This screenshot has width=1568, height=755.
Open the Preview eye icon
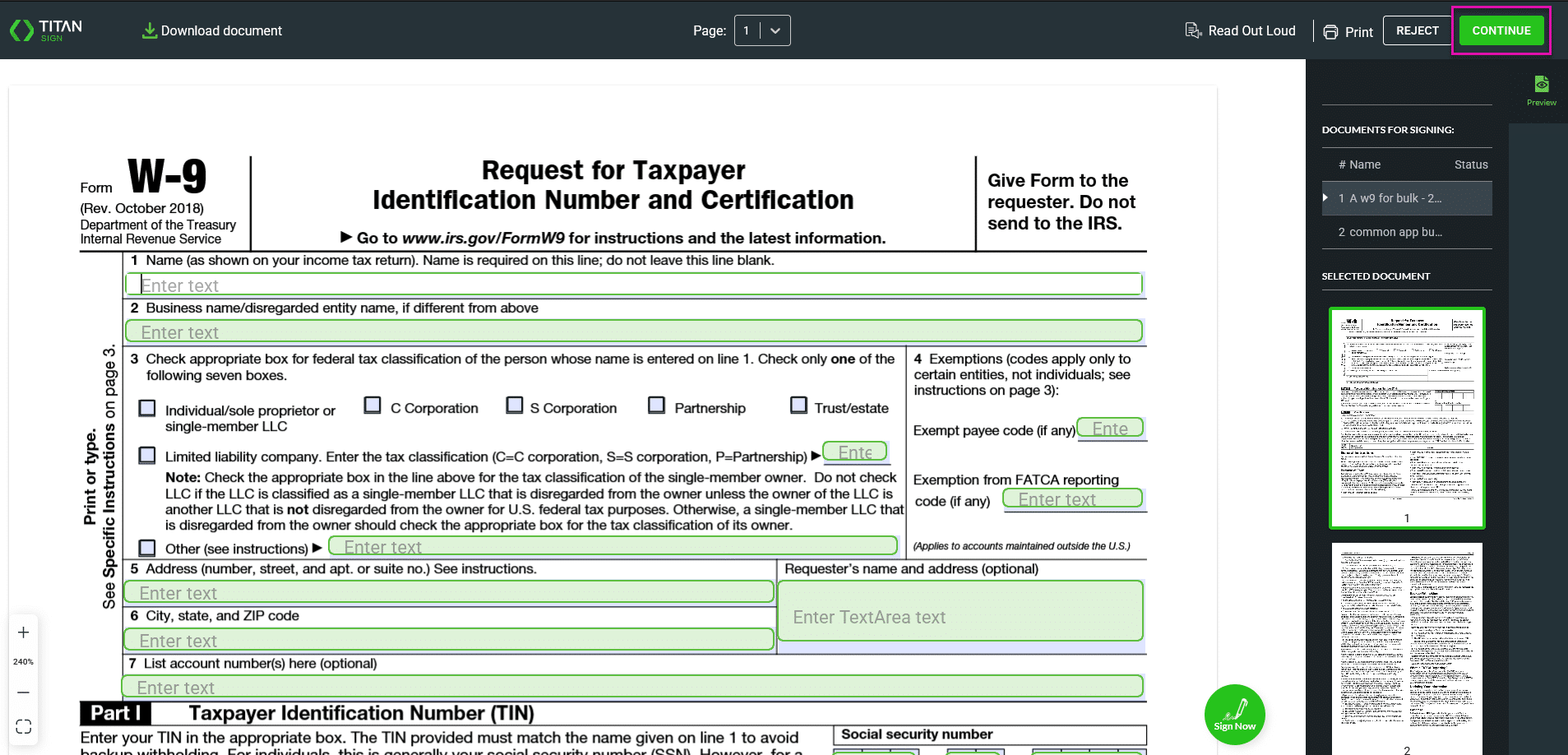pos(1541,85)
